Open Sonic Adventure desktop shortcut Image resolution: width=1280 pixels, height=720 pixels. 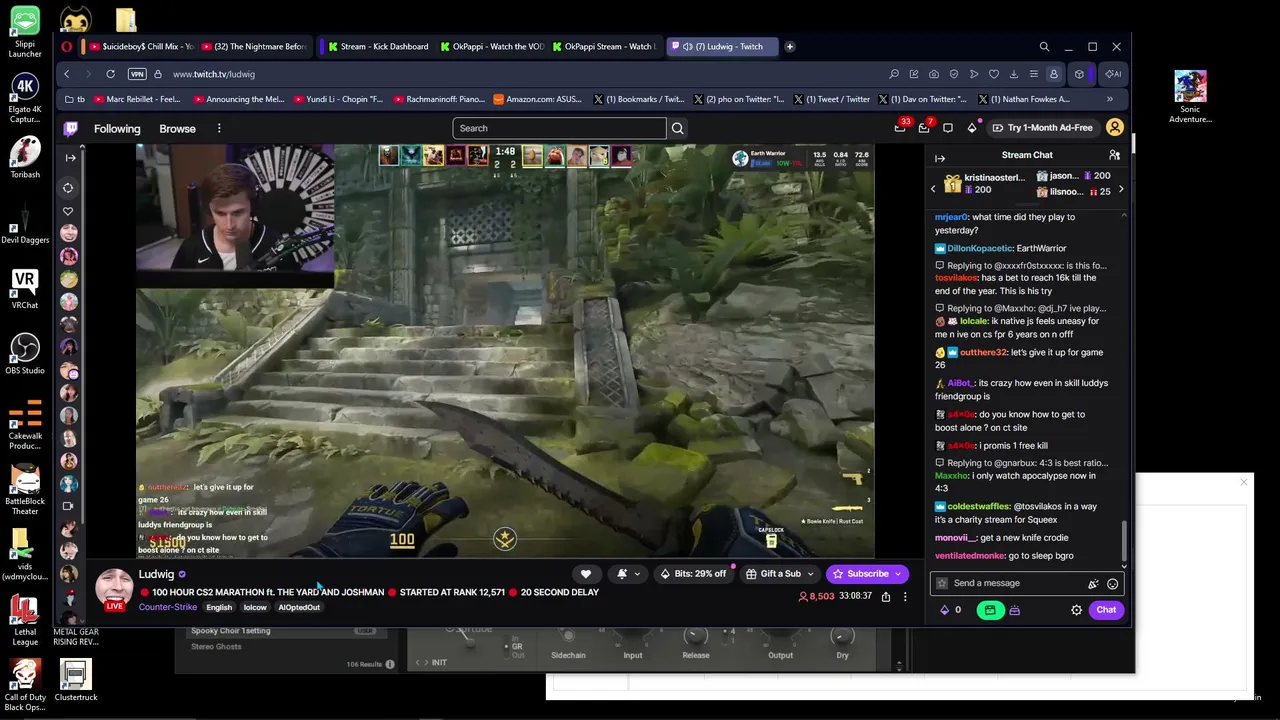click(1190, 97)
